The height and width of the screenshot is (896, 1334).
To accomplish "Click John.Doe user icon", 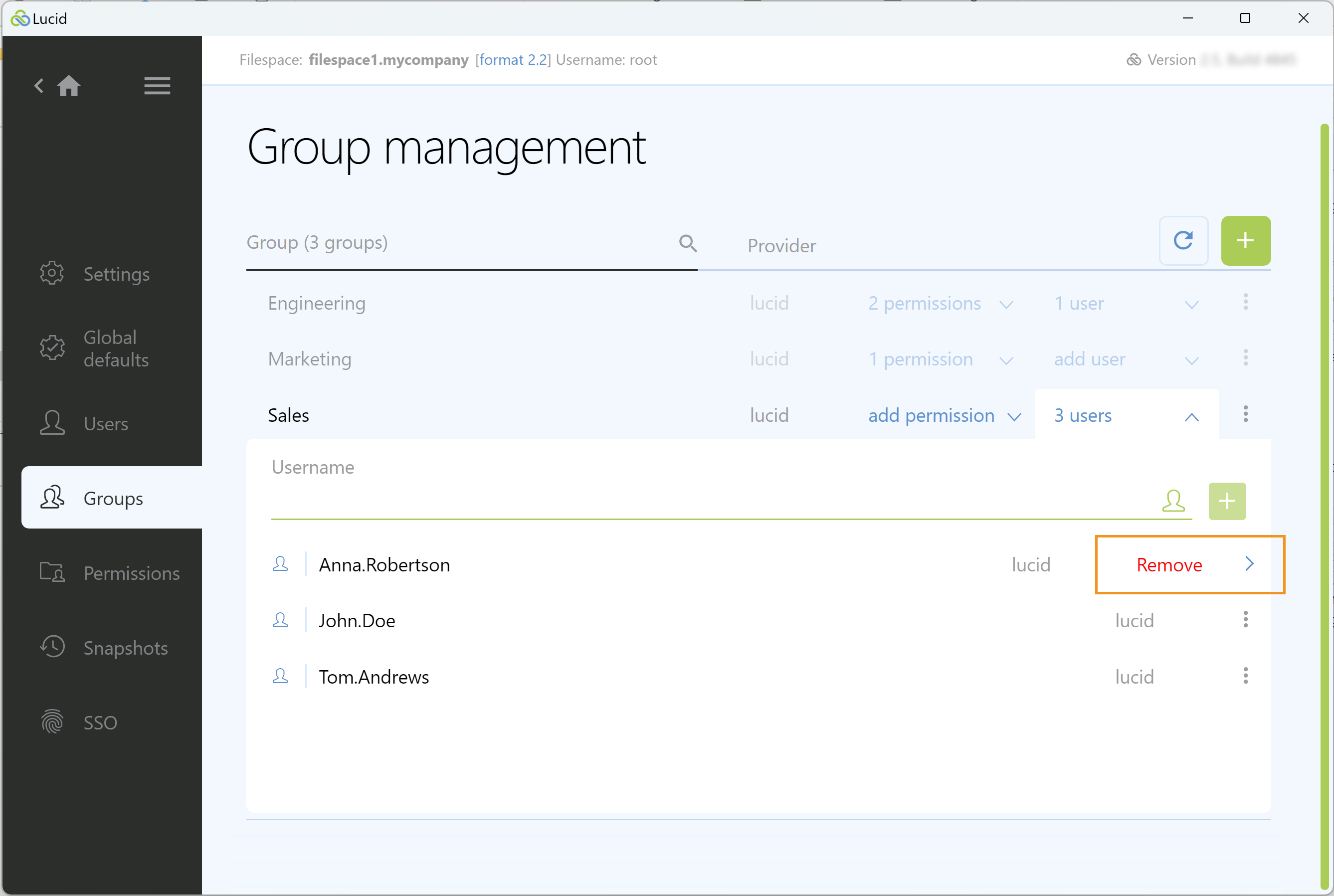I will tap(280, 620).
